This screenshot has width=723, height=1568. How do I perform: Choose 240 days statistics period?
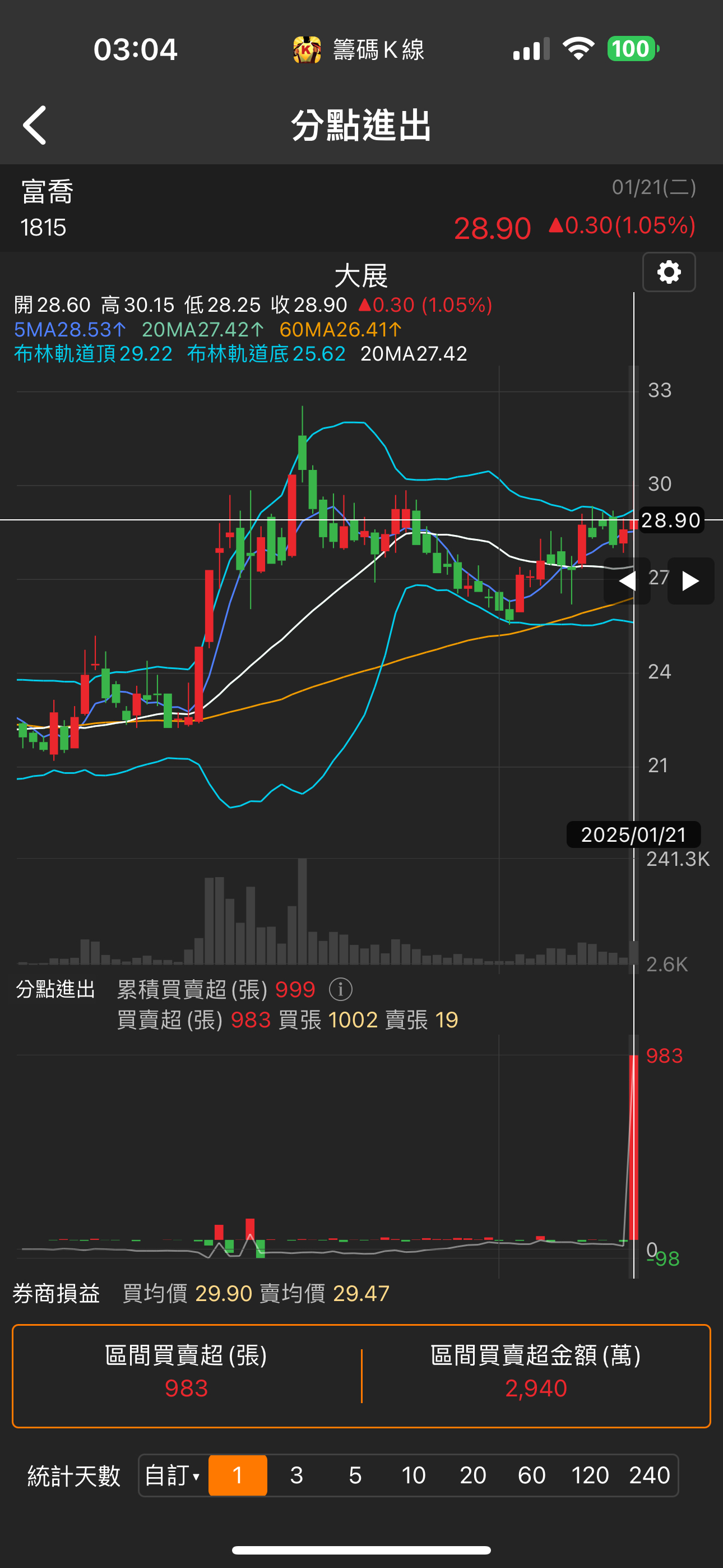click(650, 1475)
